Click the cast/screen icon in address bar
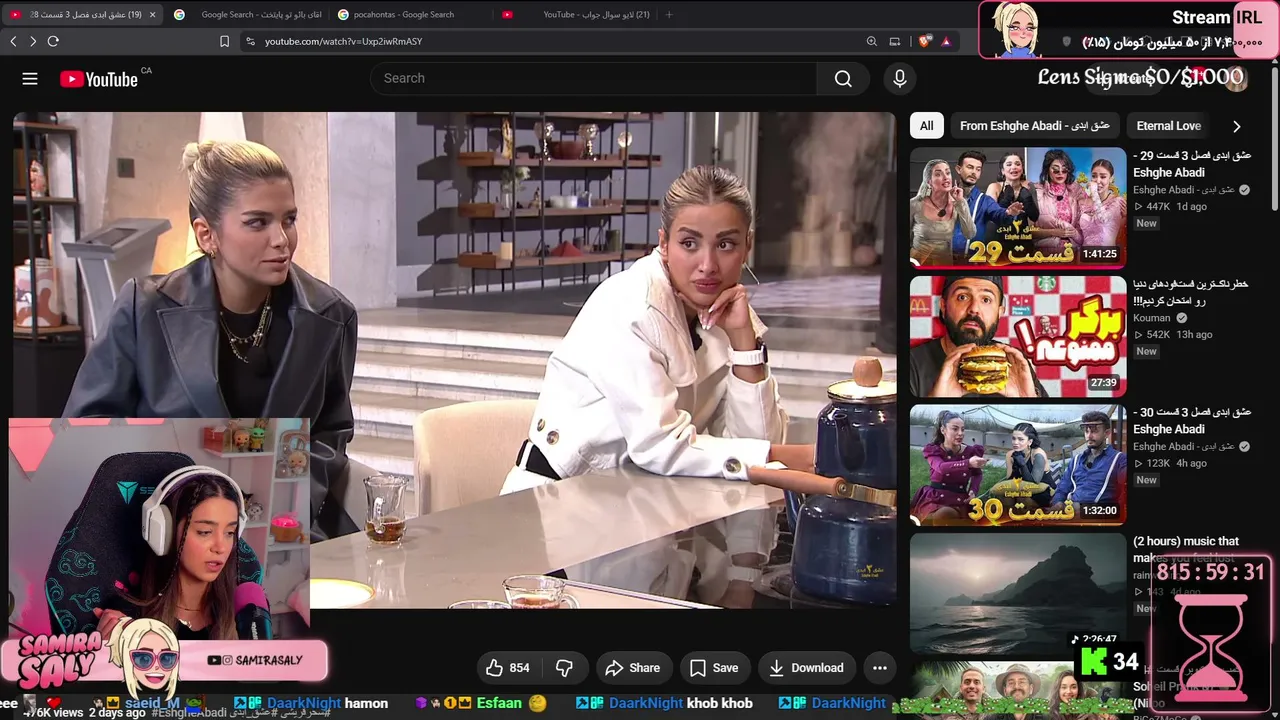The image size is (1280, 720). (x=895, y=41)
